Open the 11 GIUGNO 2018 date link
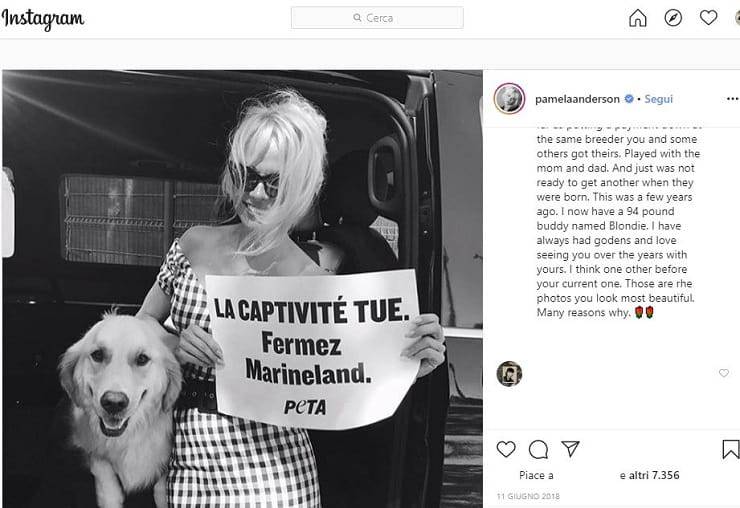Screen dimensions: 740x508 528,496
